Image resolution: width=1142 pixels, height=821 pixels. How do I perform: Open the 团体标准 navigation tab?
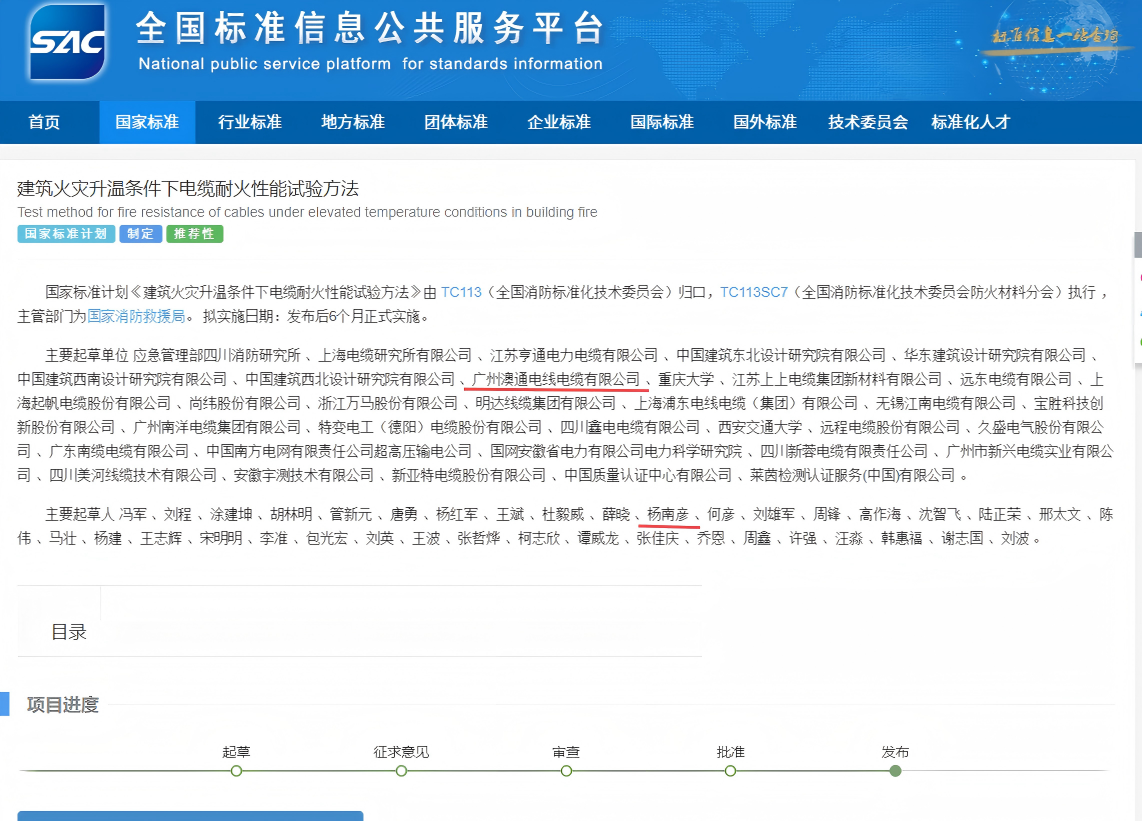point(455,122)
